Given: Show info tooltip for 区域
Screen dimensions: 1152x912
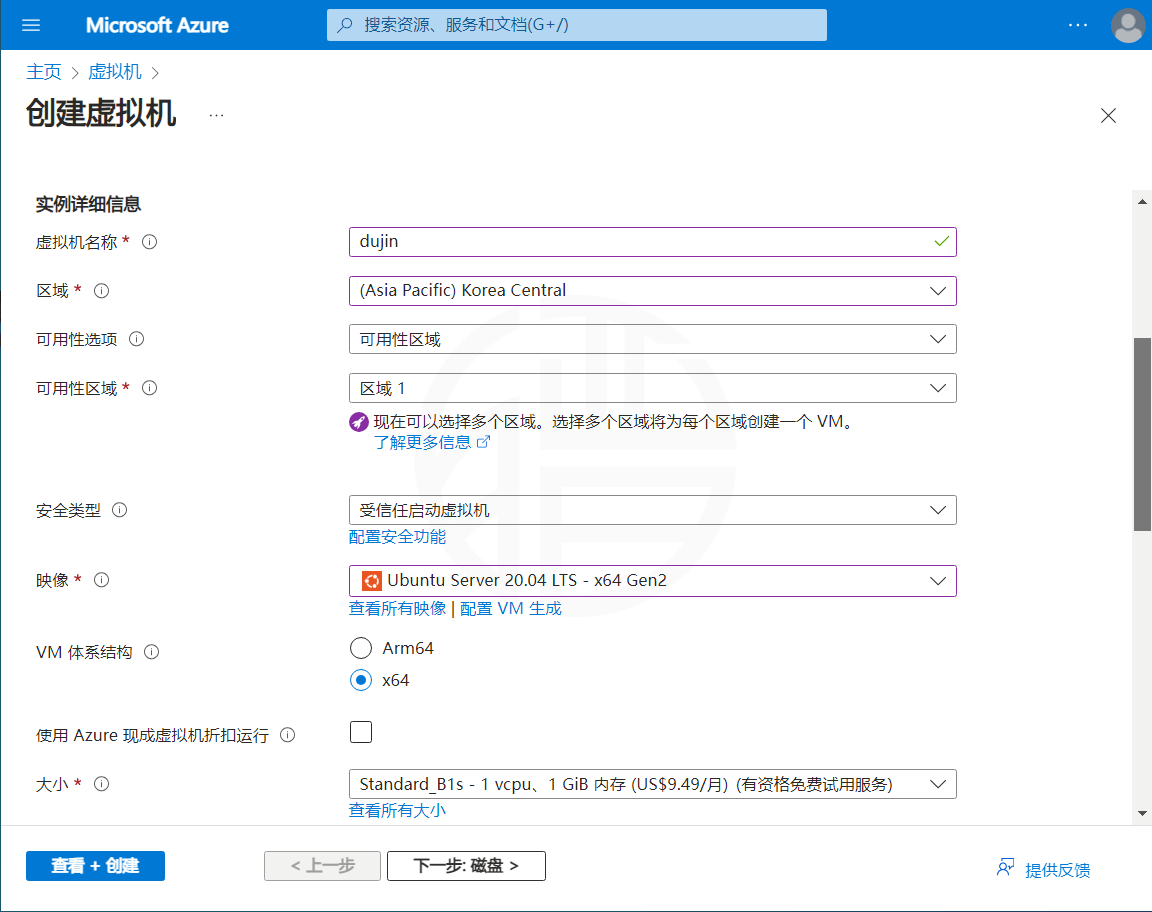Looking at the screenshot, I should click(x=101, y=291).
